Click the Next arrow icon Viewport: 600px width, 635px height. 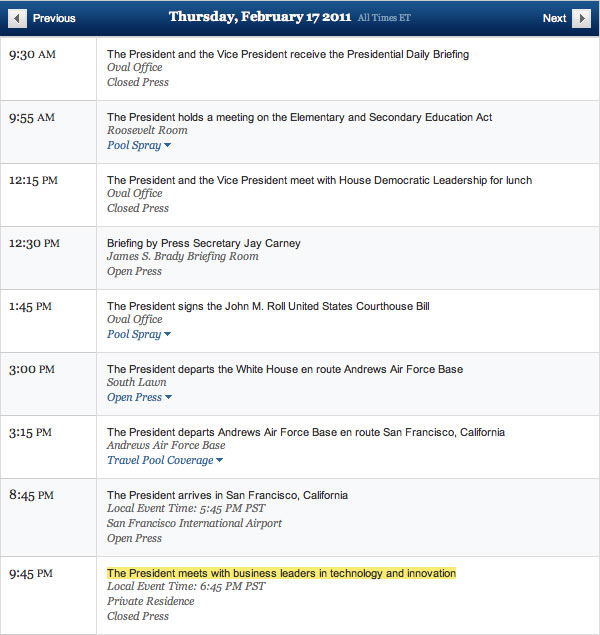point(581,18)
